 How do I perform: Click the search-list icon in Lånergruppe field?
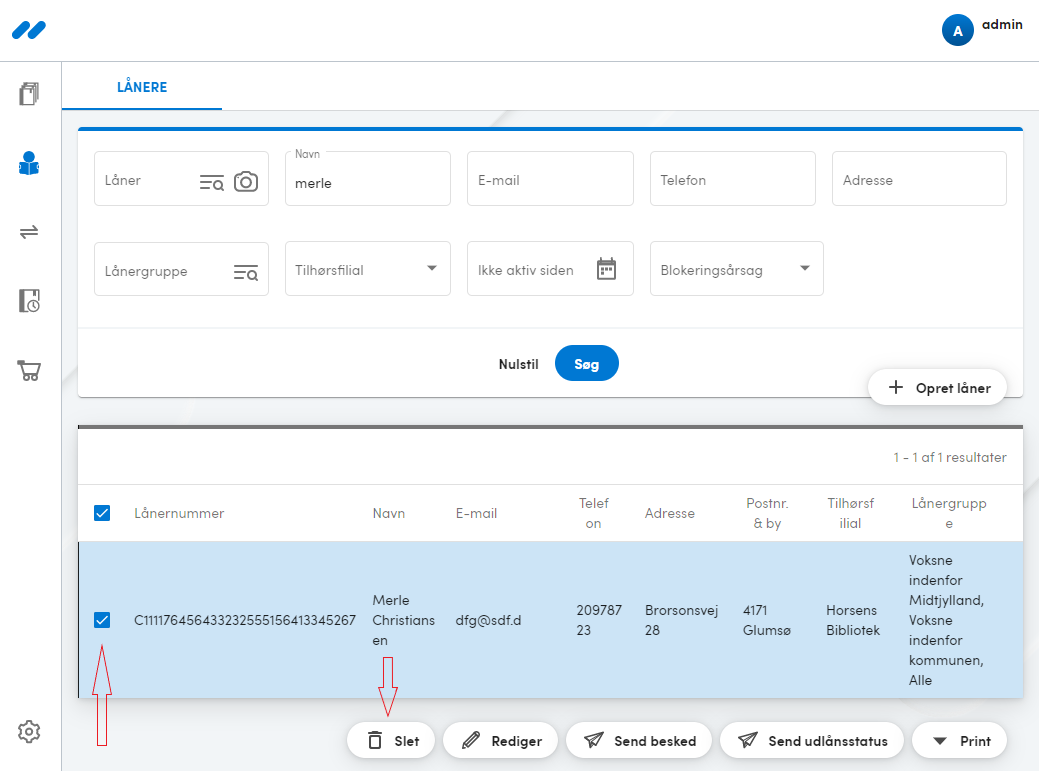(x=245, y=272)
